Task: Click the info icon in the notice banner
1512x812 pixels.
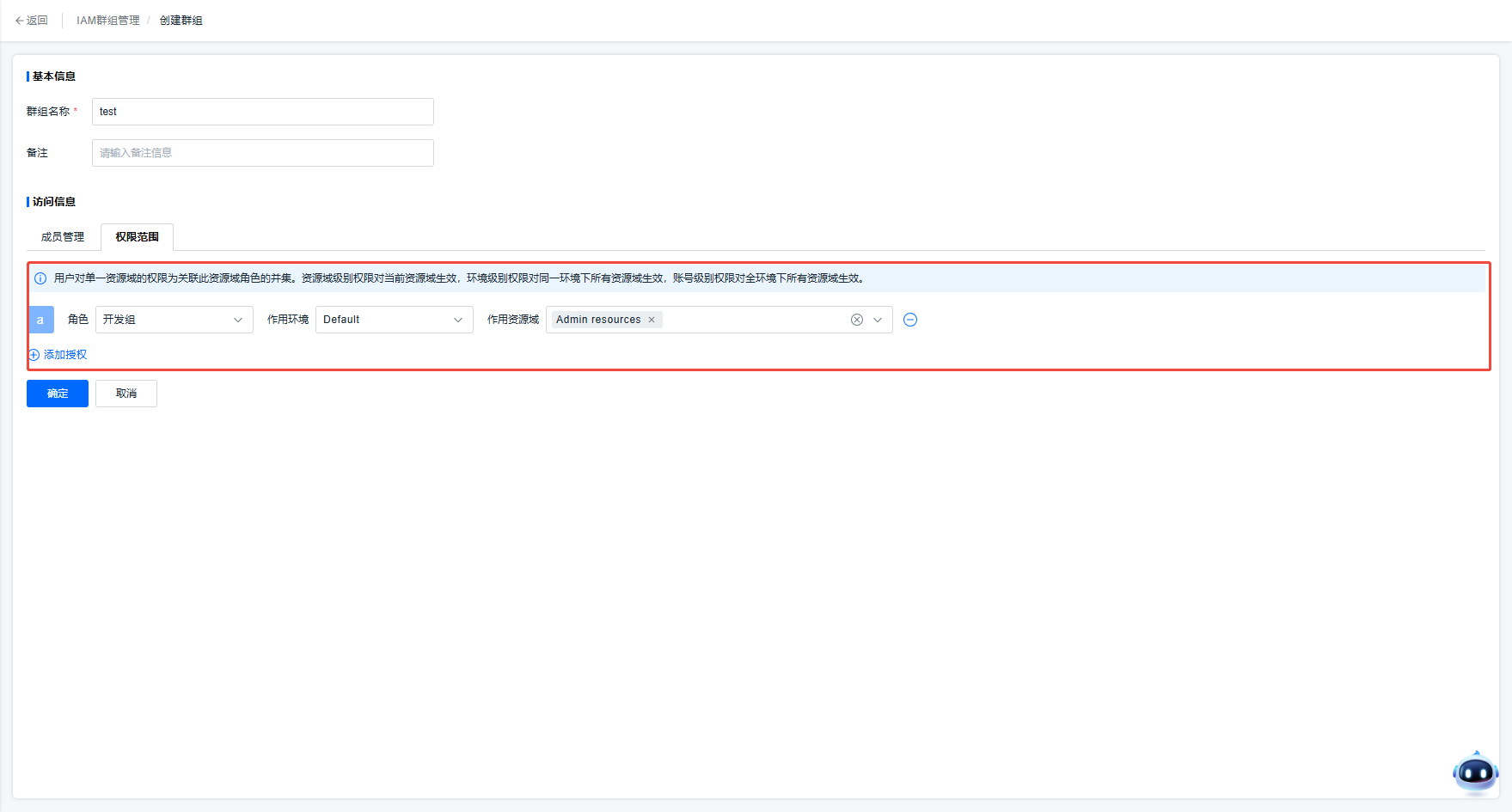Action: pos(40,278)
